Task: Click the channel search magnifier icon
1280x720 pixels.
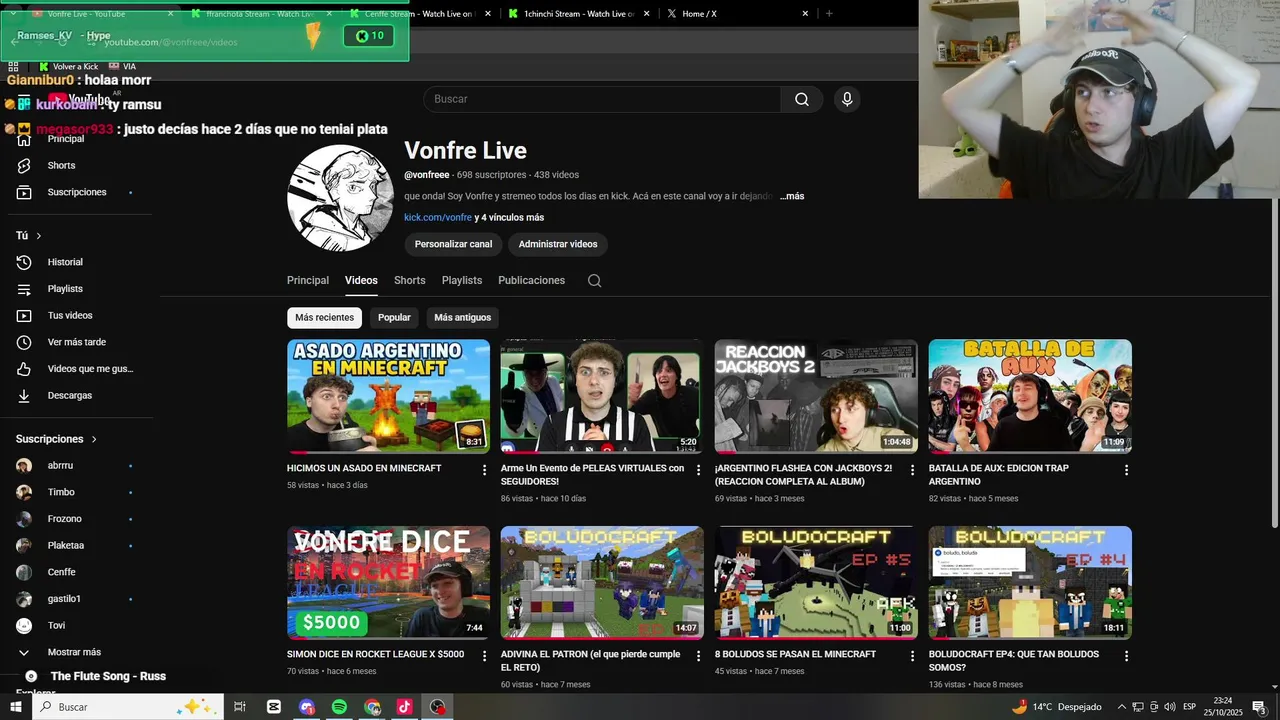Action: (594, 281)
